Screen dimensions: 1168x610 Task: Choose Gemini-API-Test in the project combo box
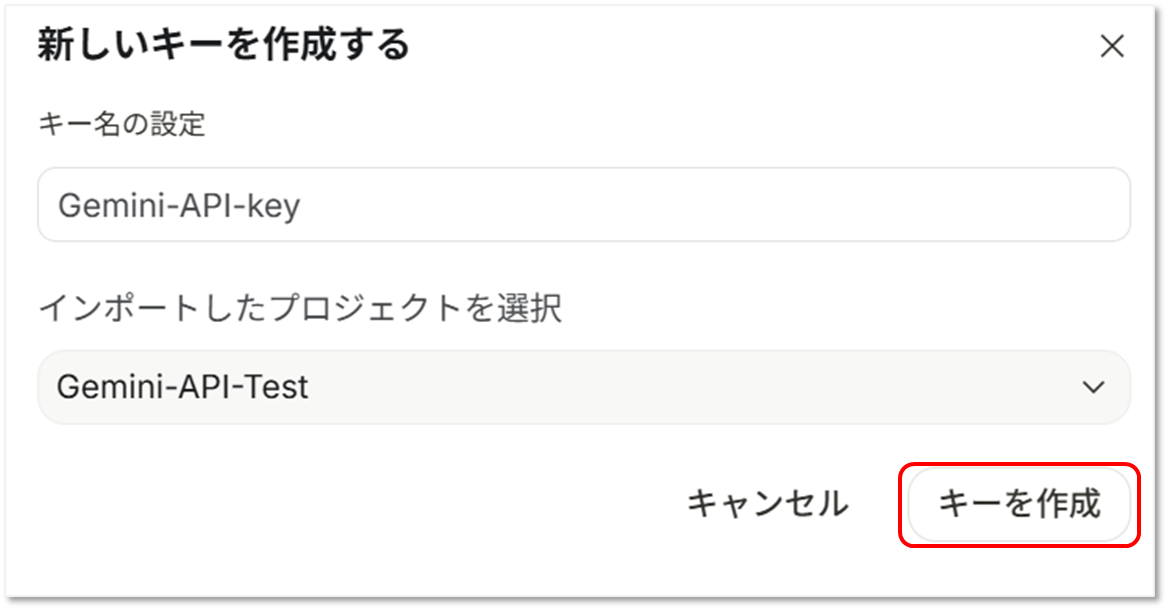click(x=583, y=387)
